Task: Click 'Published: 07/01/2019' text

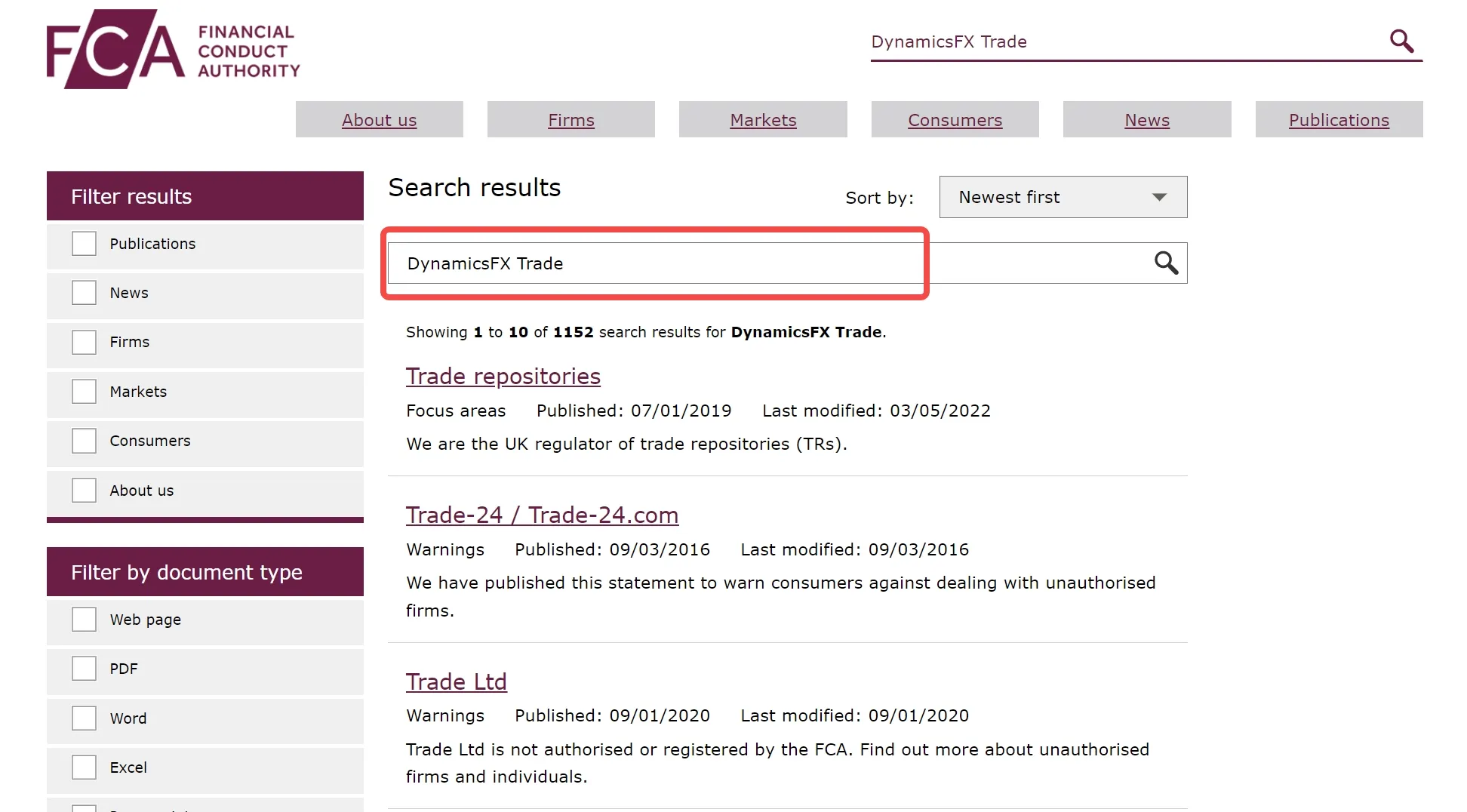Action: [x=634, y=411]
